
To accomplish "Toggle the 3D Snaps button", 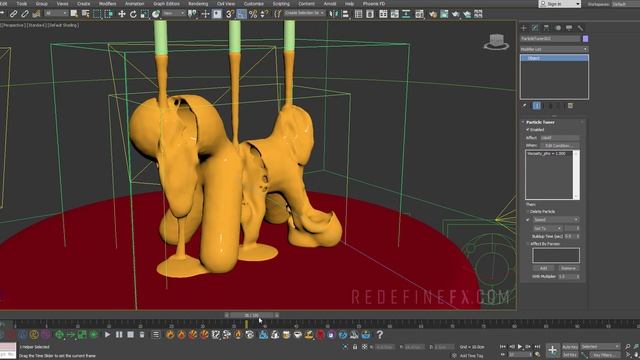I will [x=230, y=14].
